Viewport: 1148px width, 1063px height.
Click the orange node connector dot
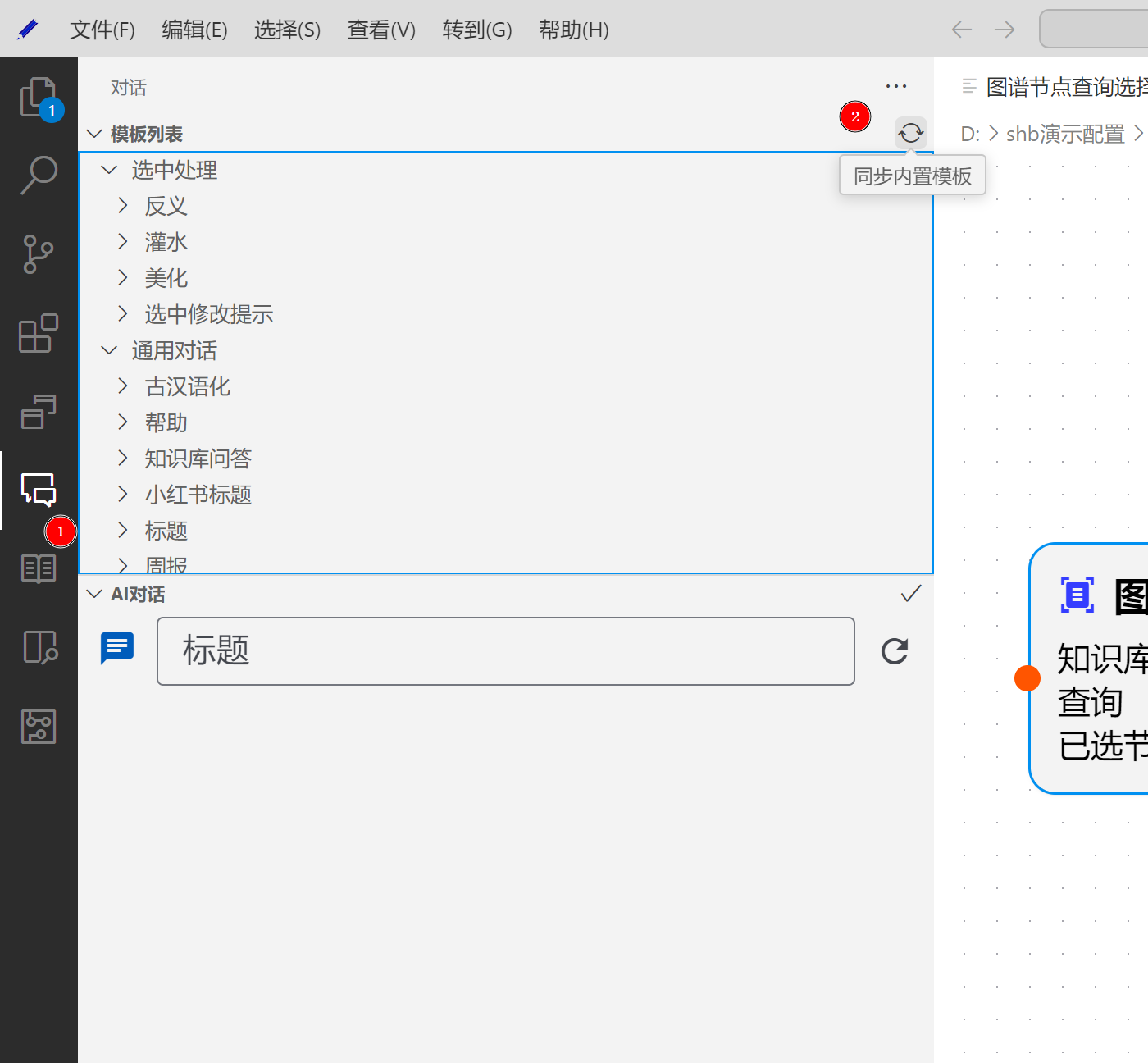1027,678
